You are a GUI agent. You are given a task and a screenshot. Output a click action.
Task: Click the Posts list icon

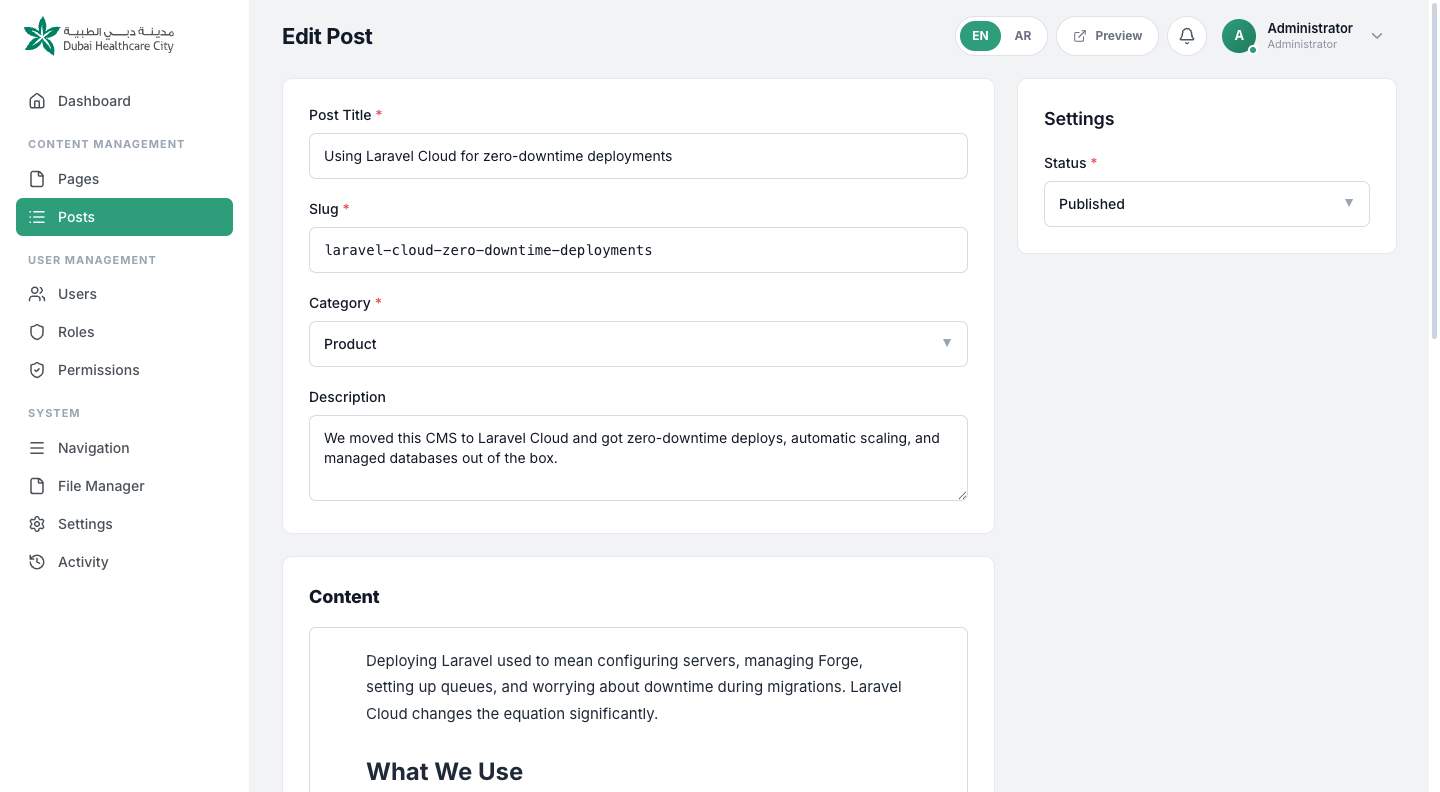point(37,217)
